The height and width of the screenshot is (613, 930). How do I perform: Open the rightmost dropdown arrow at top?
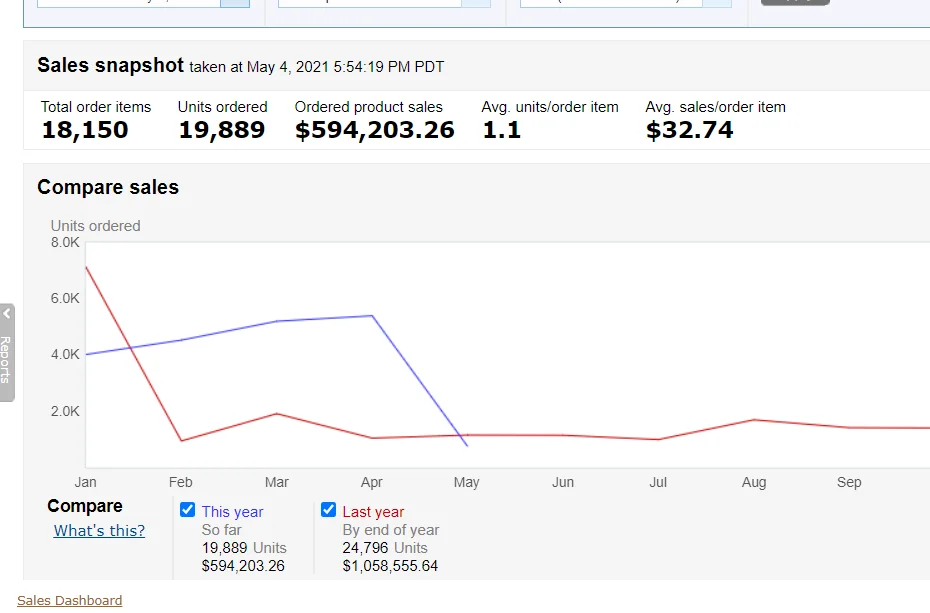[x=717, y=3]
